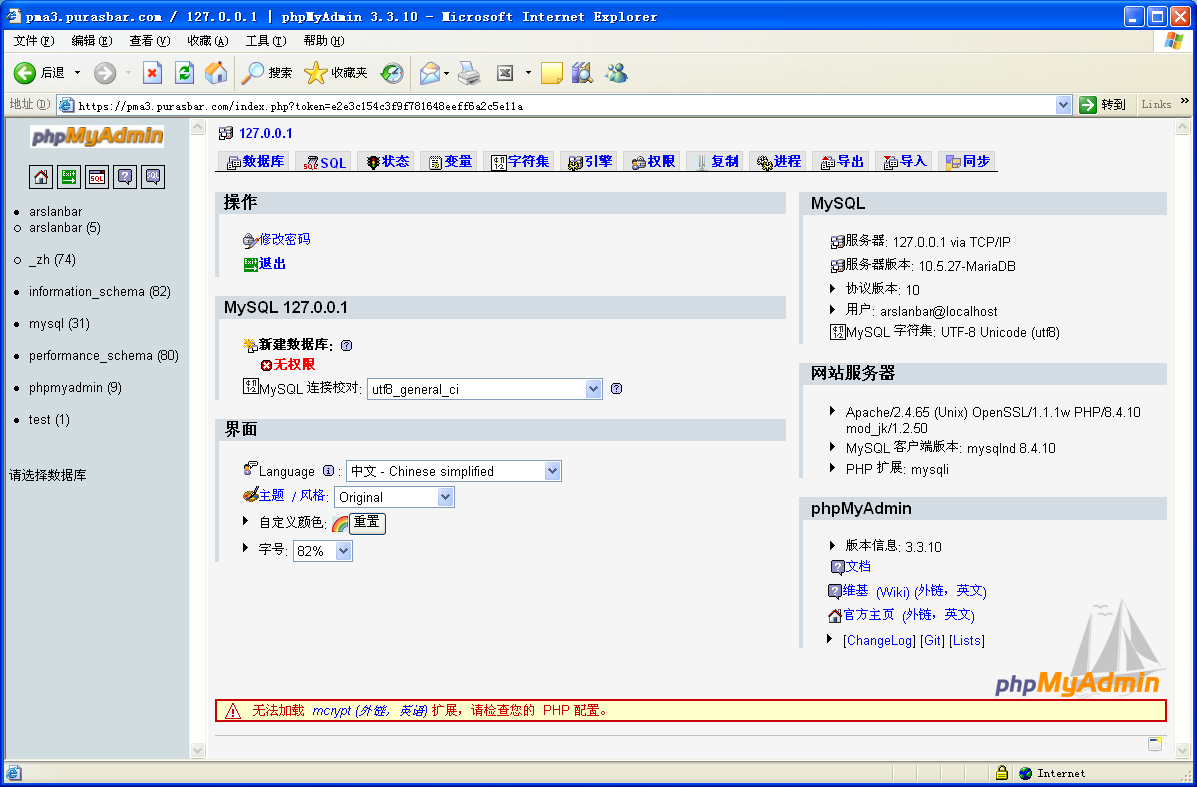Open the Research books icon in toolbar

(x=582, y=73)
